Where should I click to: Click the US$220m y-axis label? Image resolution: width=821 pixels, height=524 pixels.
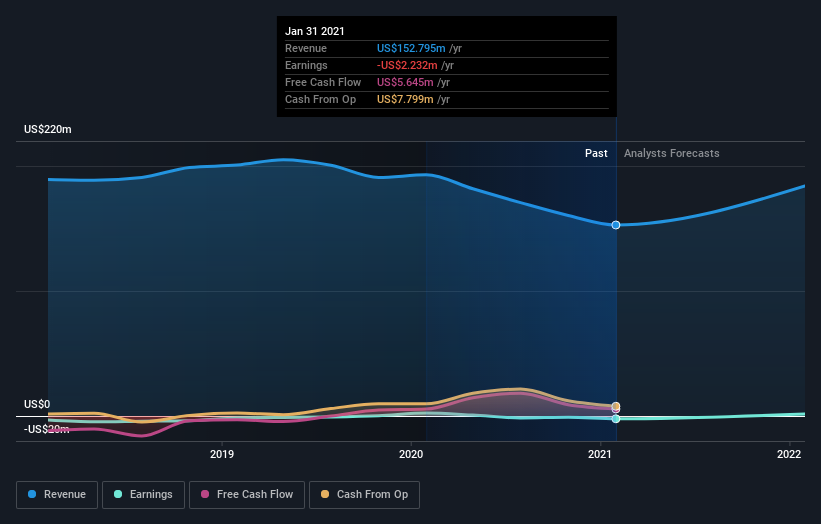(x=48, y=129)
